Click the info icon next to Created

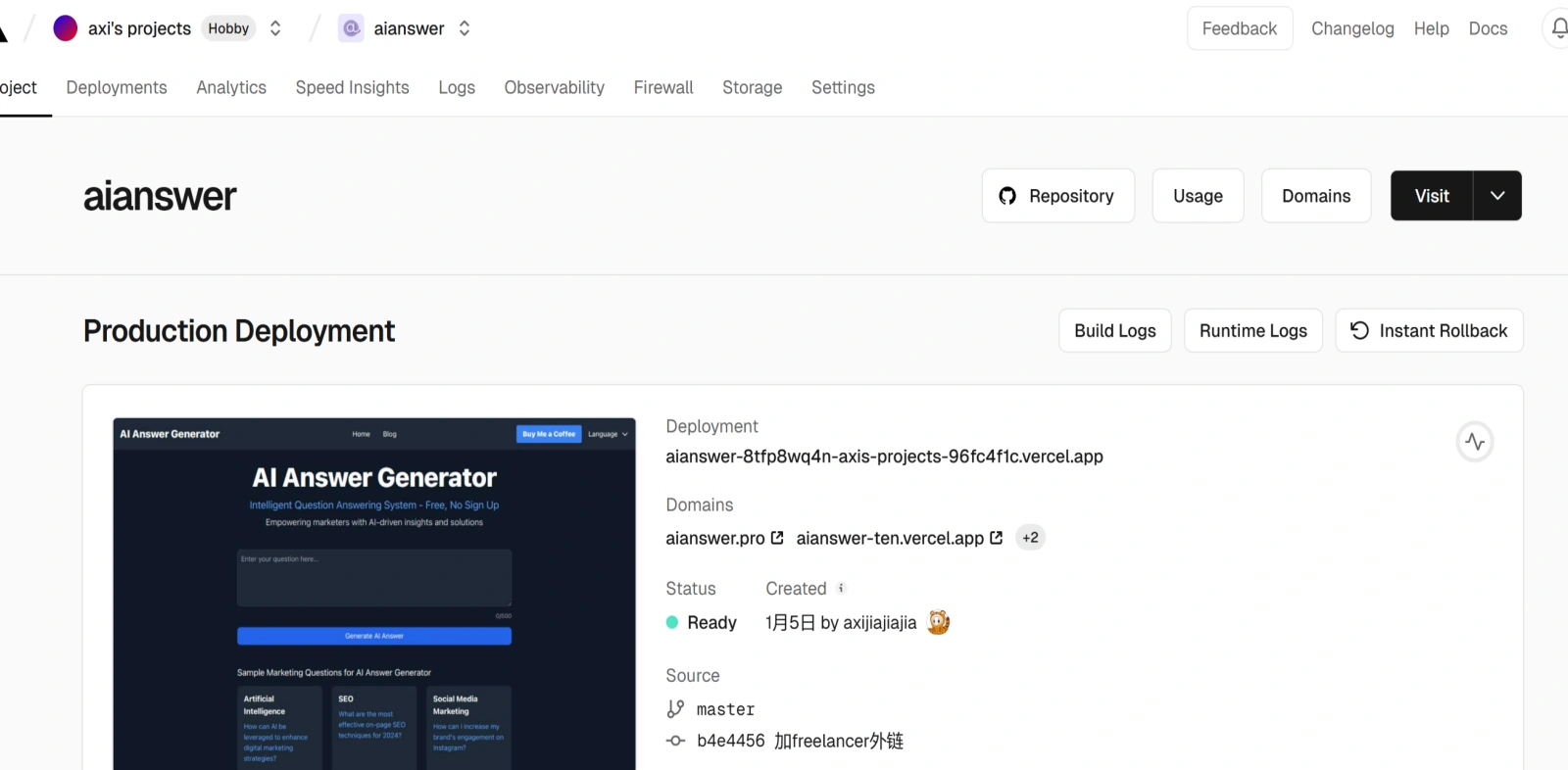point(841,588)
